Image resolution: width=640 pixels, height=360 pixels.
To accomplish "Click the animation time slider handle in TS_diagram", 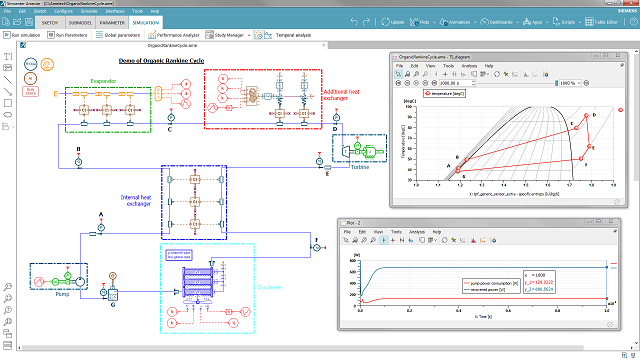I will point(556,83).
